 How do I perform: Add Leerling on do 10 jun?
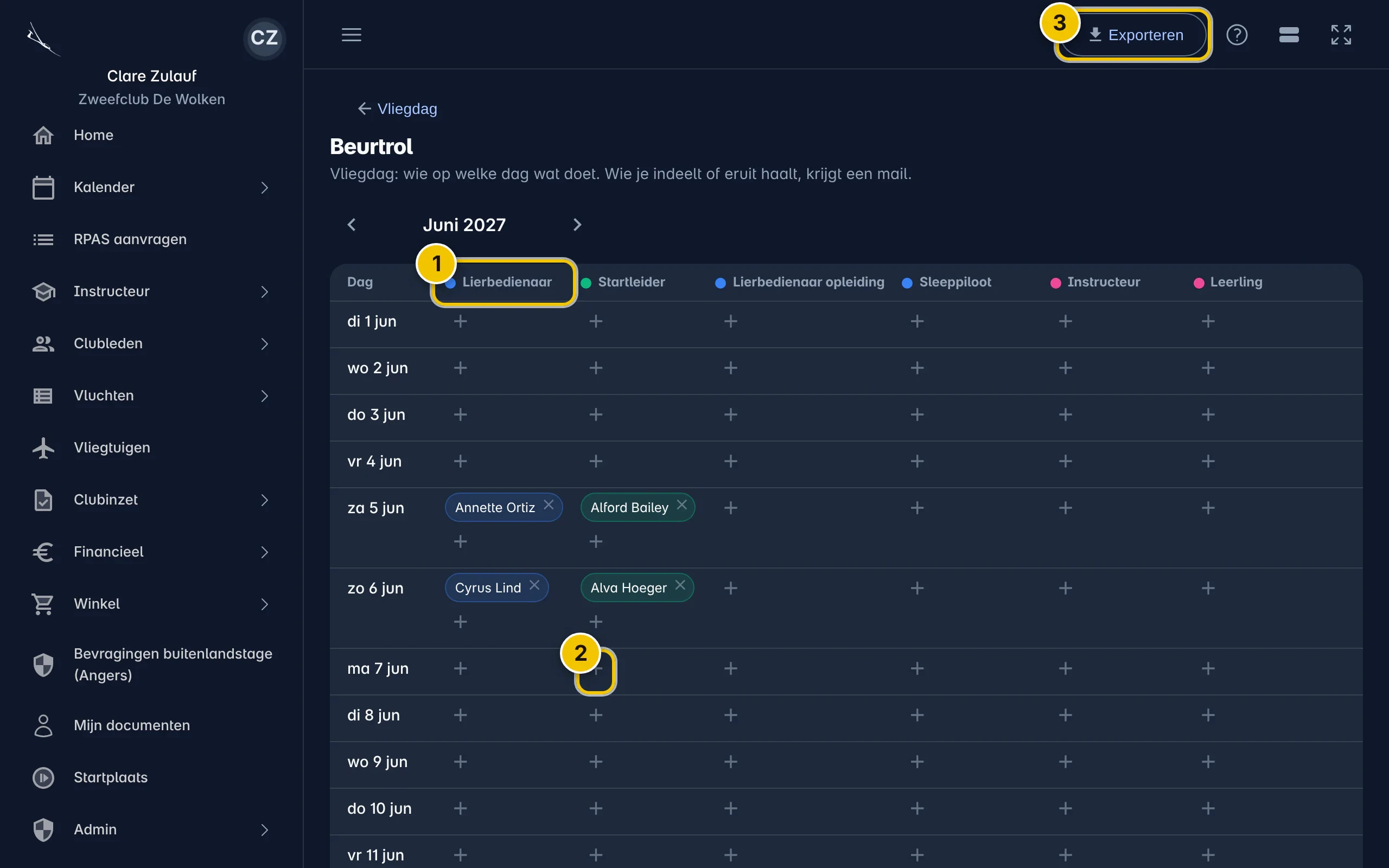[1208, 808]
